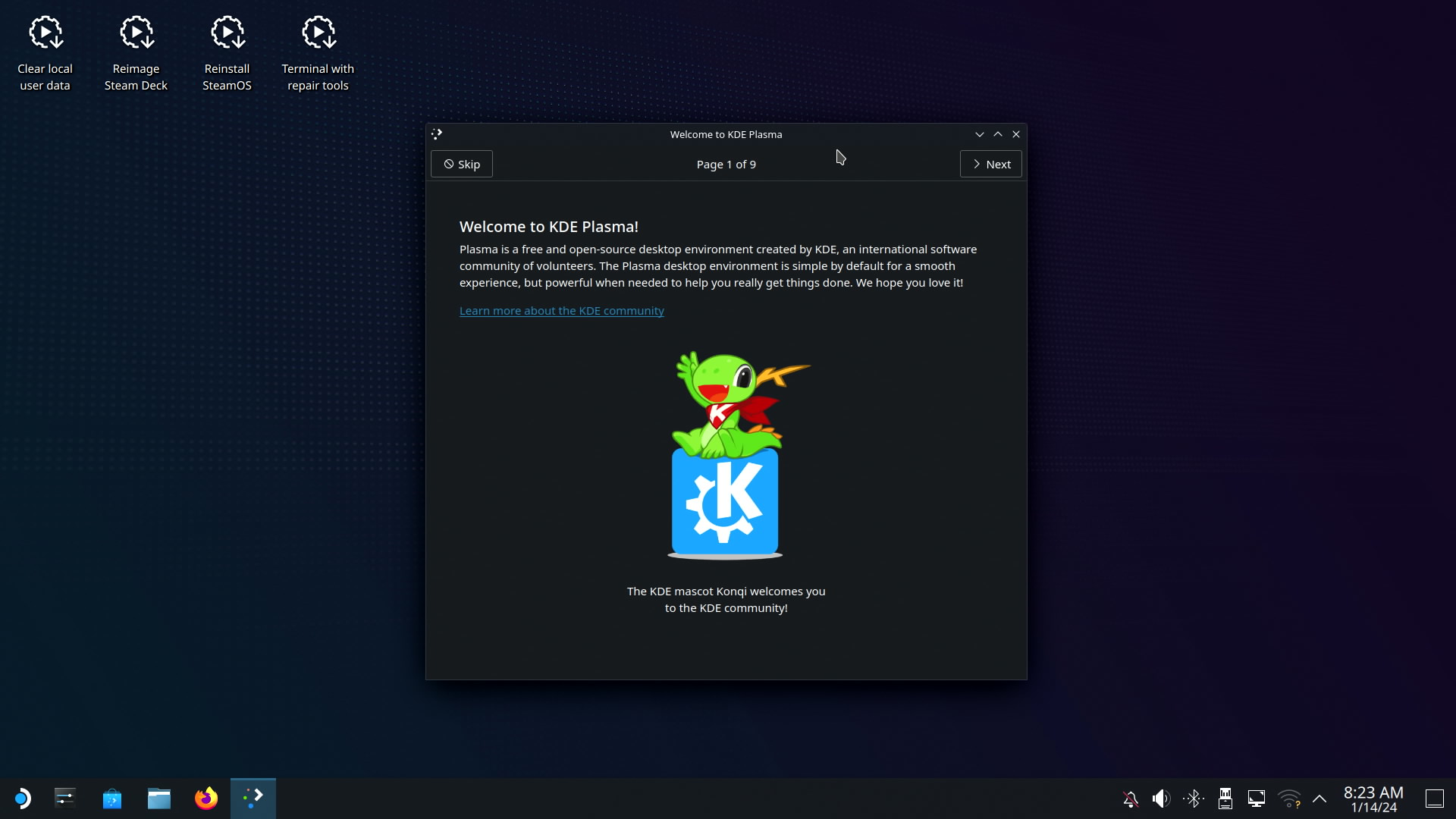The height and width of the screenshot is (819, 1456).
Task: Select Welcome Center taskbar entry
Action: point(253,799)
